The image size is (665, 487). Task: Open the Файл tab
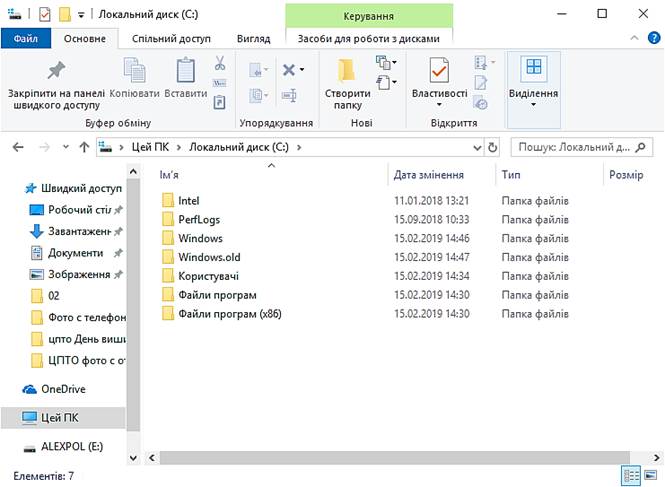tap(26, 39)
